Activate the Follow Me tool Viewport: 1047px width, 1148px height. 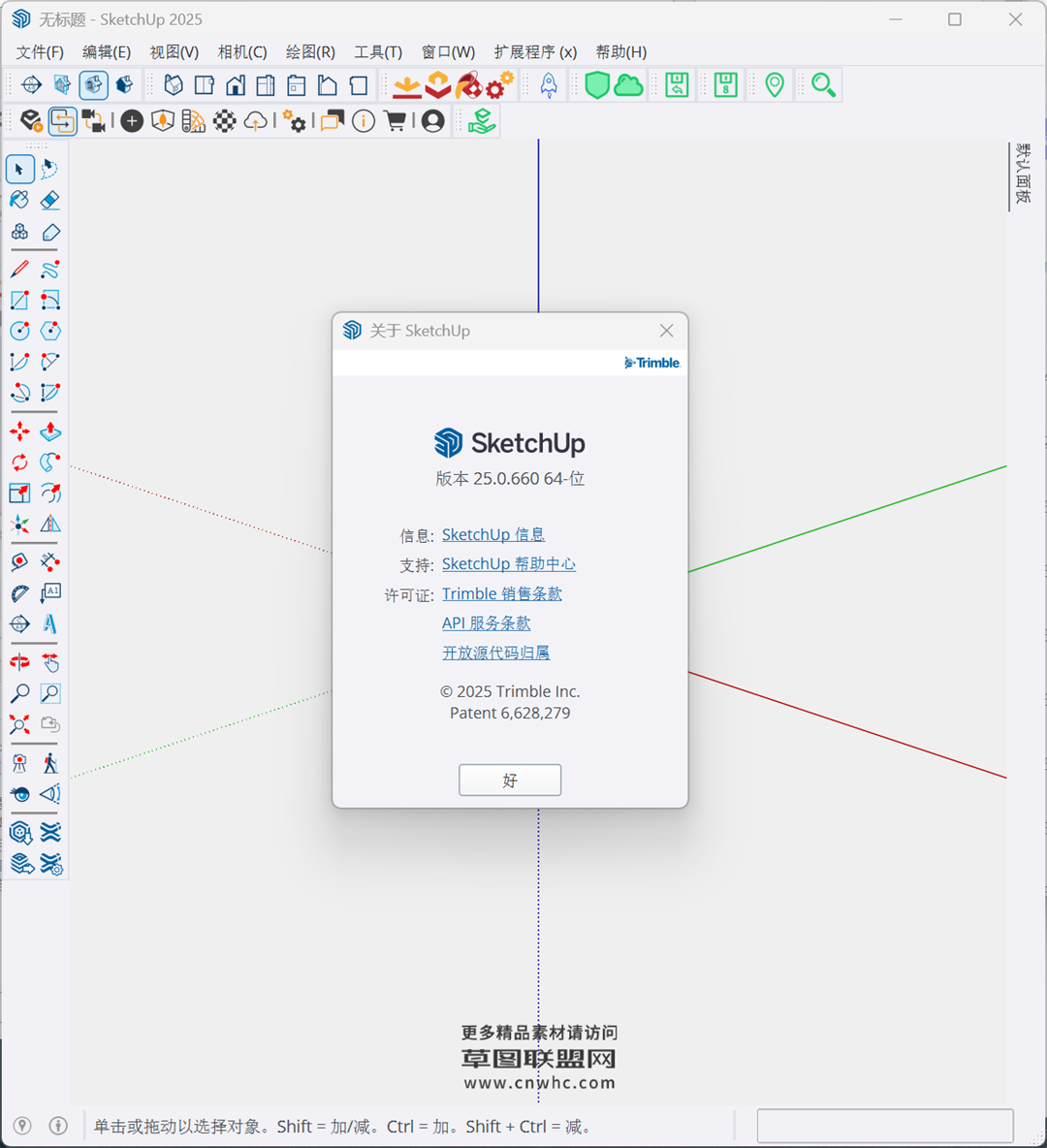[49, 462]
